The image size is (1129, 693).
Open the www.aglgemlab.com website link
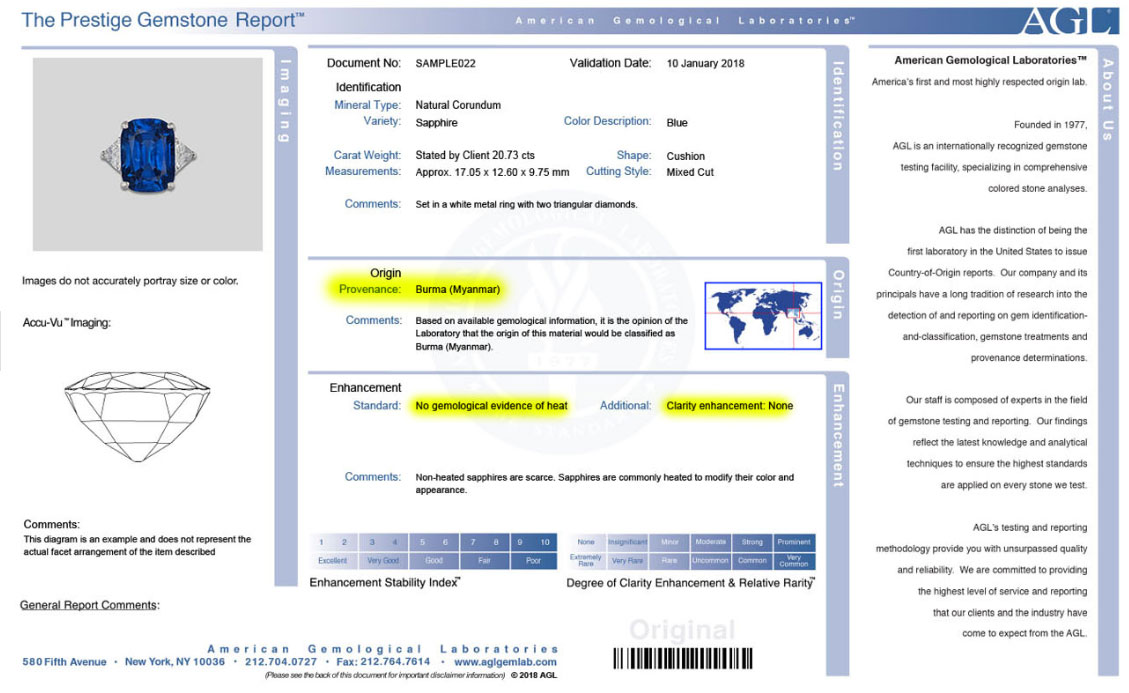tap(505, 662)
